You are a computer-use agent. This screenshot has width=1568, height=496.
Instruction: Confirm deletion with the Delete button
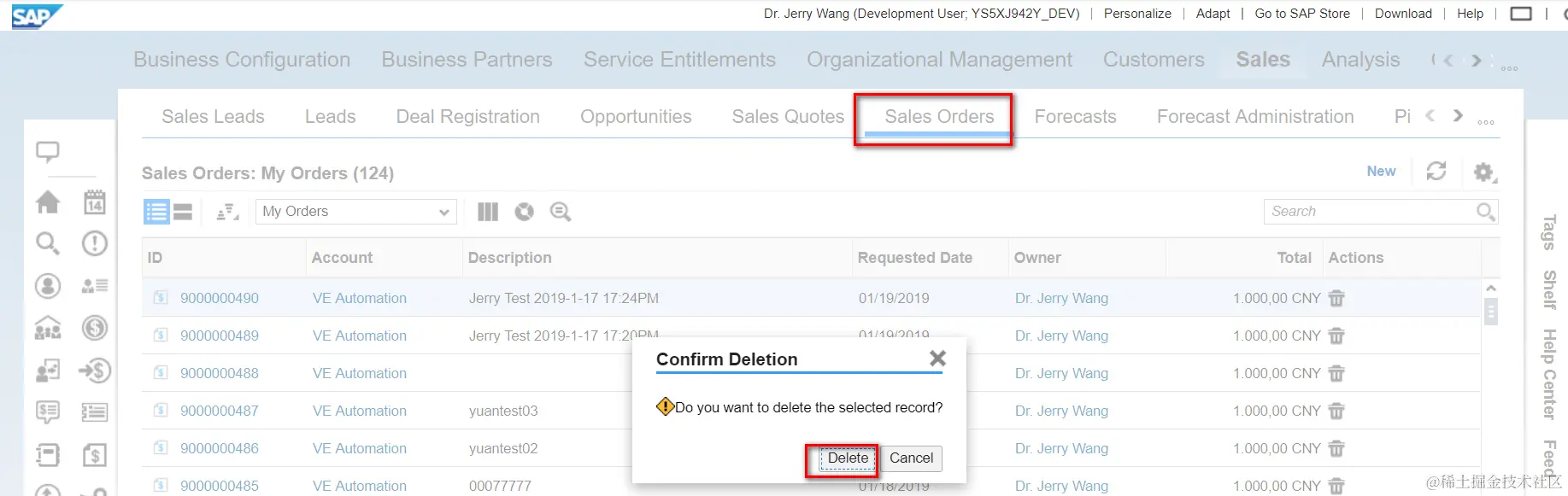(848, 458)
